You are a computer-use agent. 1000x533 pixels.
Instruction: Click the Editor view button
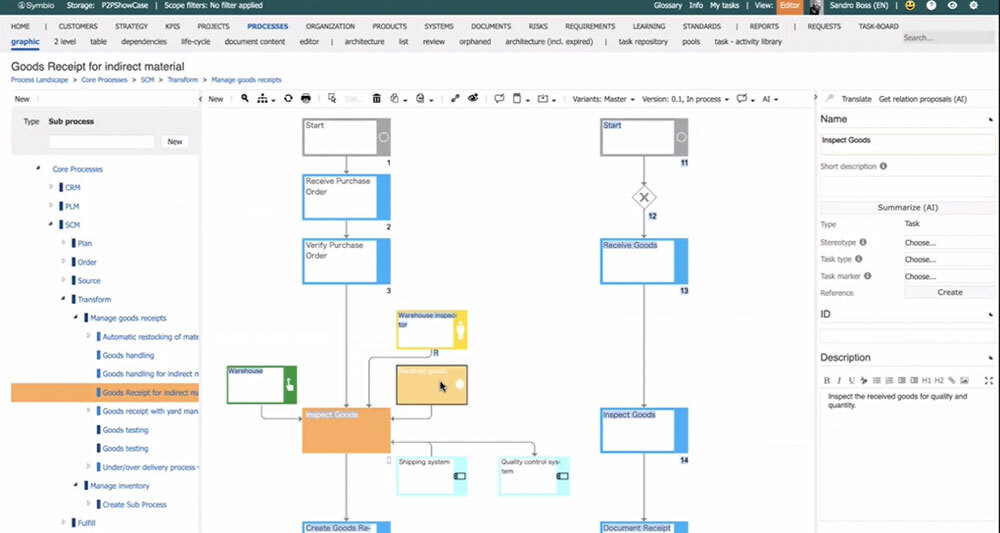coord(790,6)
